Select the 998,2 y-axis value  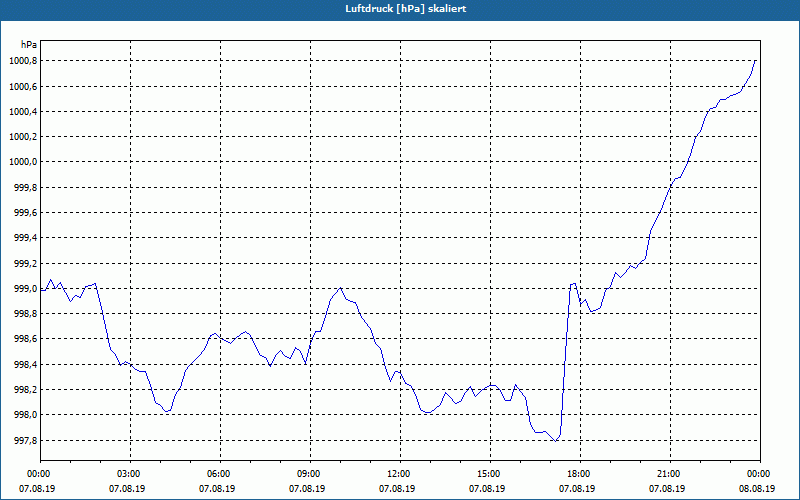26,390
